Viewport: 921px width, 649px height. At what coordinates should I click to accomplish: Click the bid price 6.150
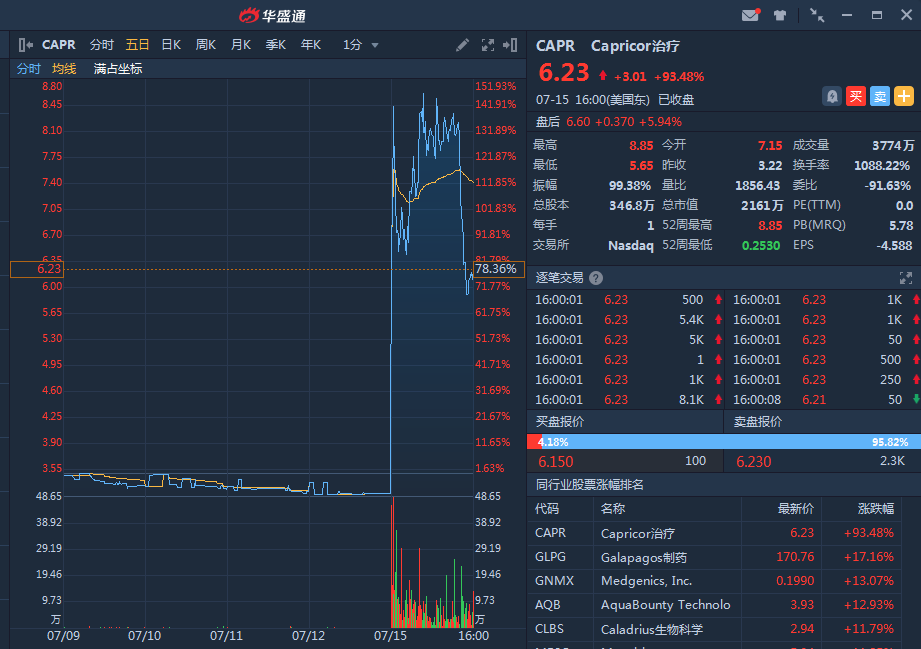pos(555,462)
